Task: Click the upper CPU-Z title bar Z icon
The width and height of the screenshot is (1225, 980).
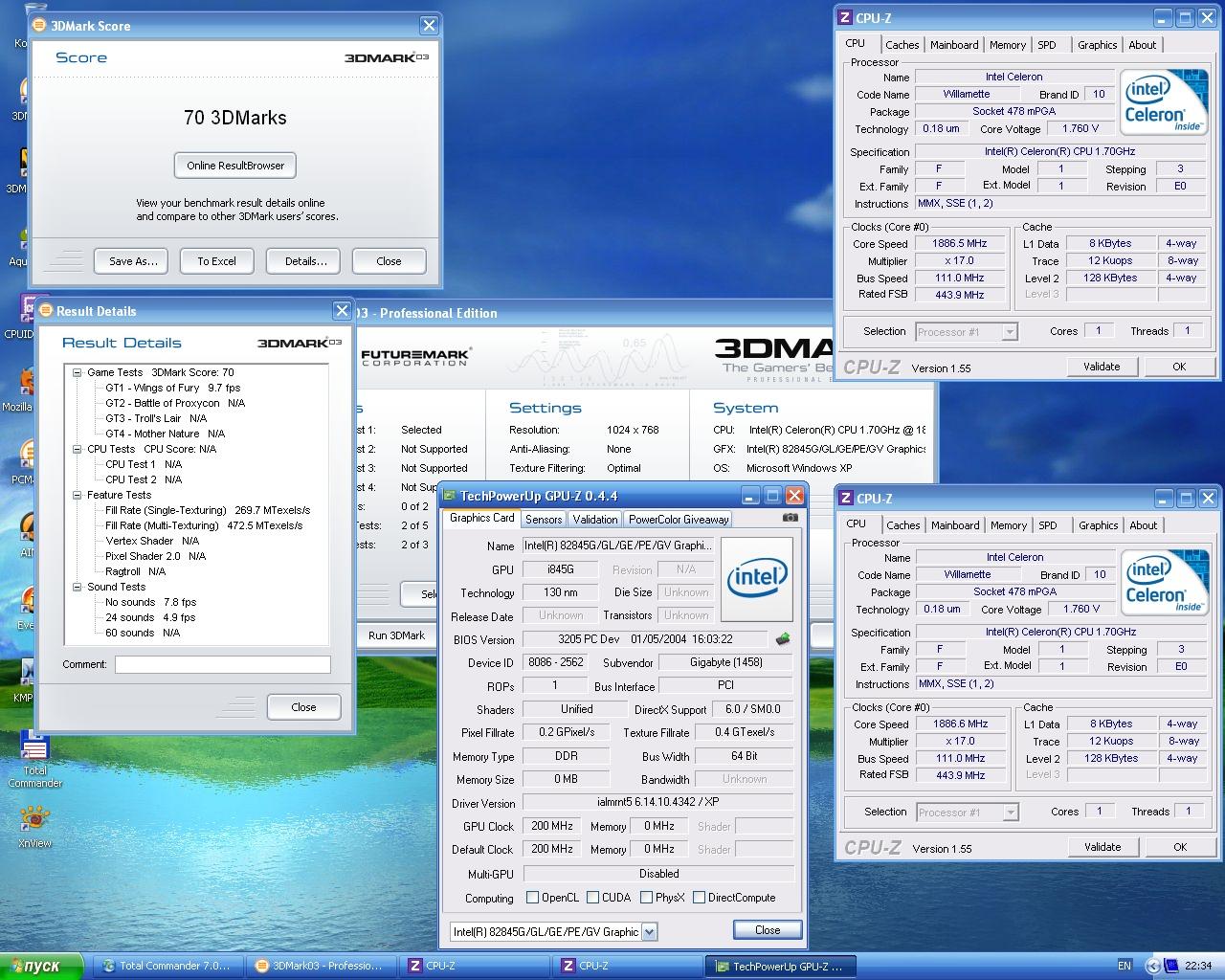Action: (845, 17)
